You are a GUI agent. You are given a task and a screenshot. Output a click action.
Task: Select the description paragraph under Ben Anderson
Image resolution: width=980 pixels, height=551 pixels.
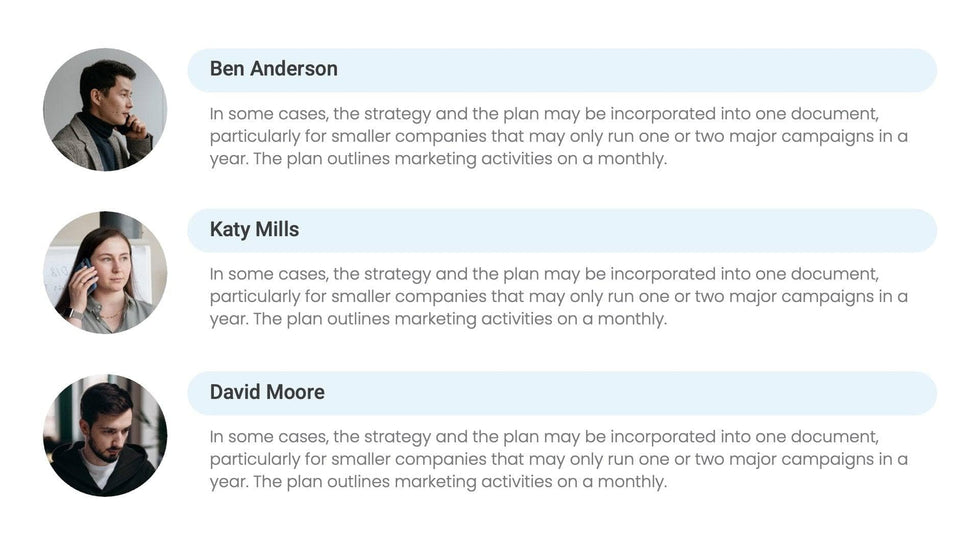(558, 136)
